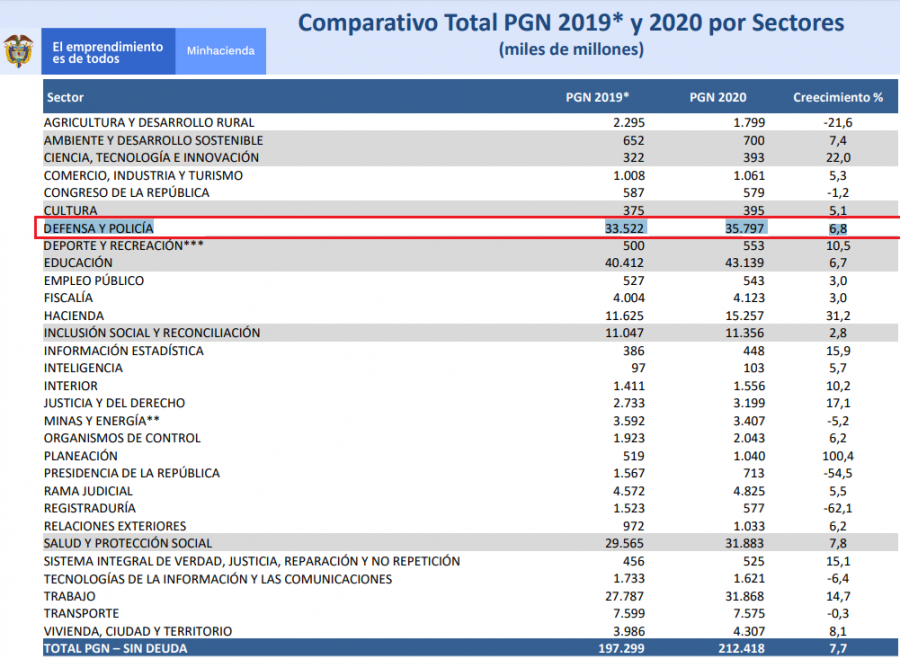900x659 pixels.
Task: Click the -21,6 growth for Agricultura
Action: click(x=838, y=122)
